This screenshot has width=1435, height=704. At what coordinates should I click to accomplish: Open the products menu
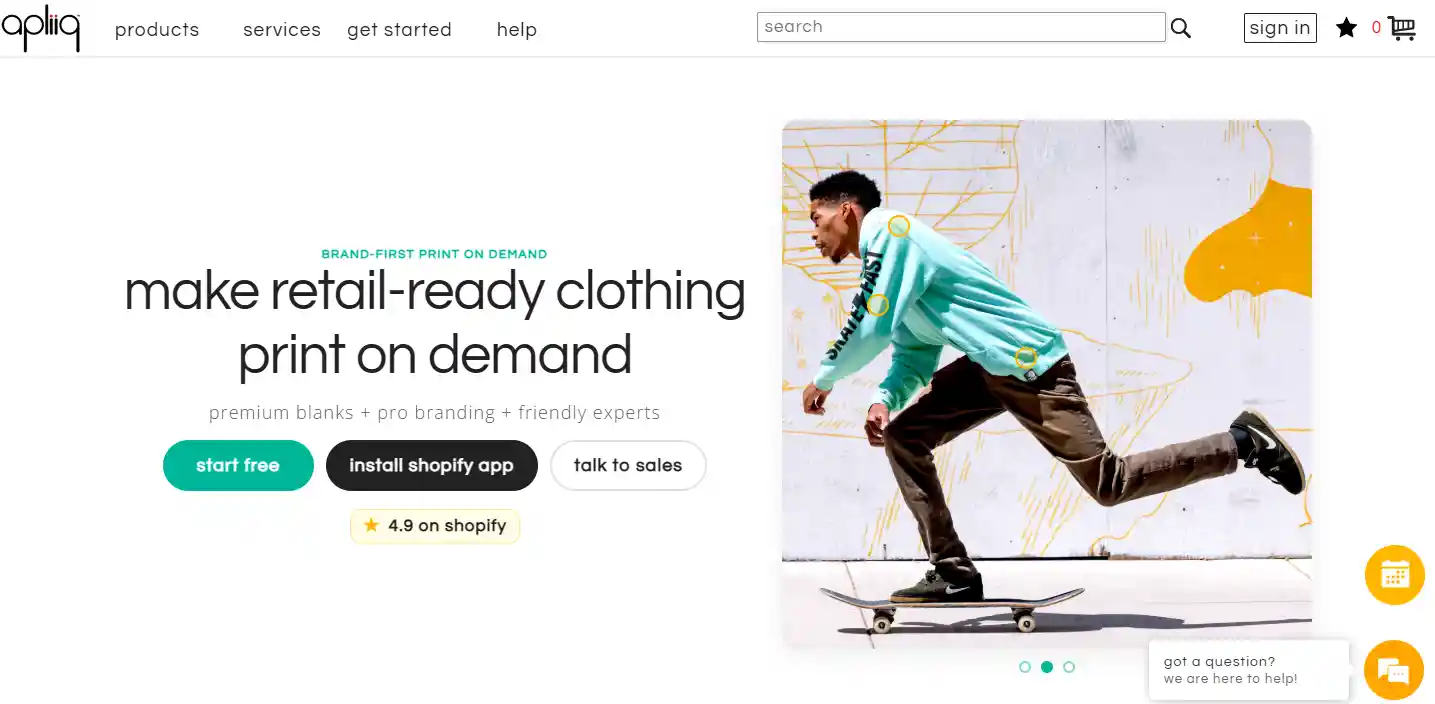point(157,30)
